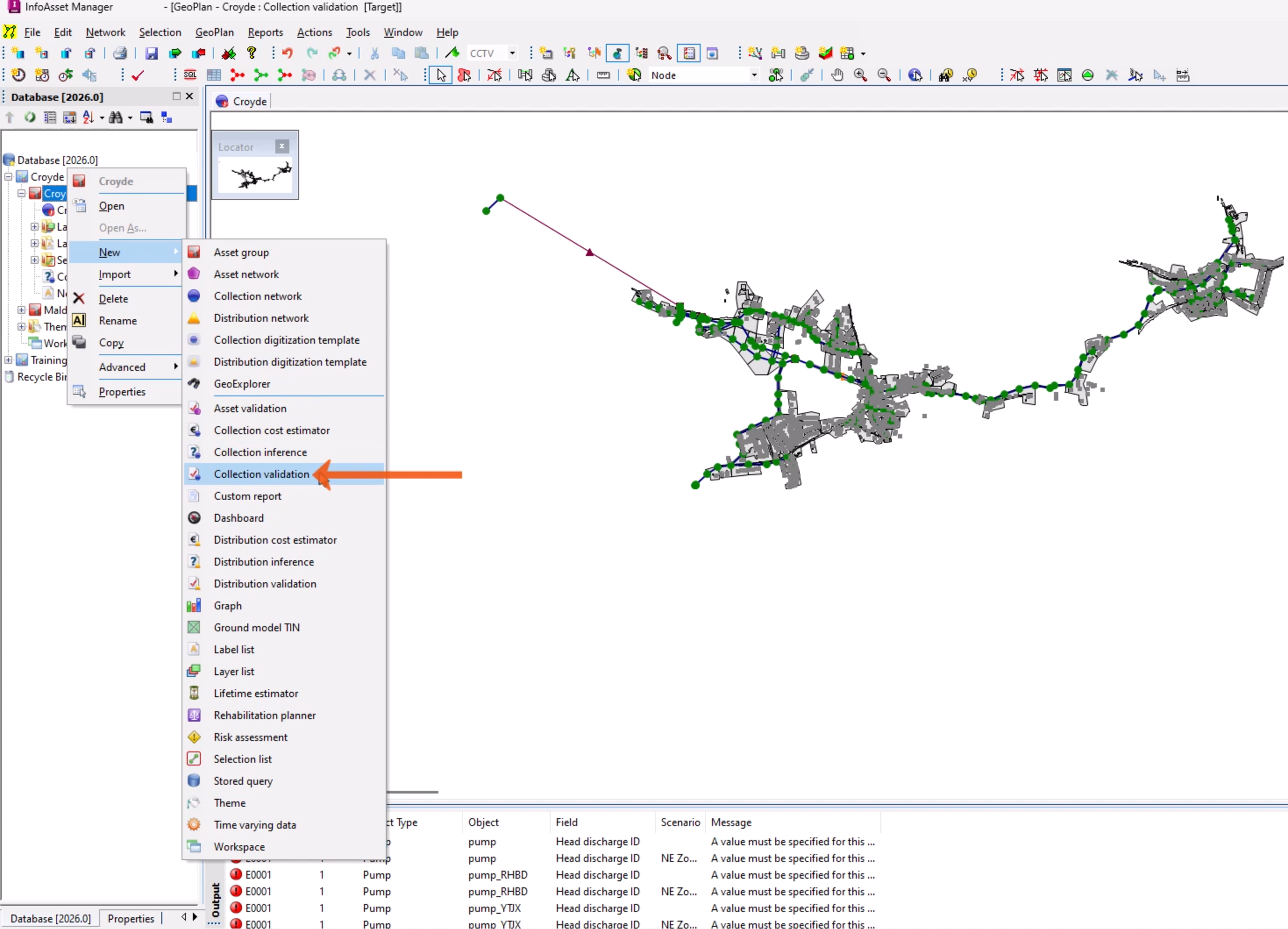Open the Network menu
This screenshot has width=1288, height=929.
click(105, 32)
